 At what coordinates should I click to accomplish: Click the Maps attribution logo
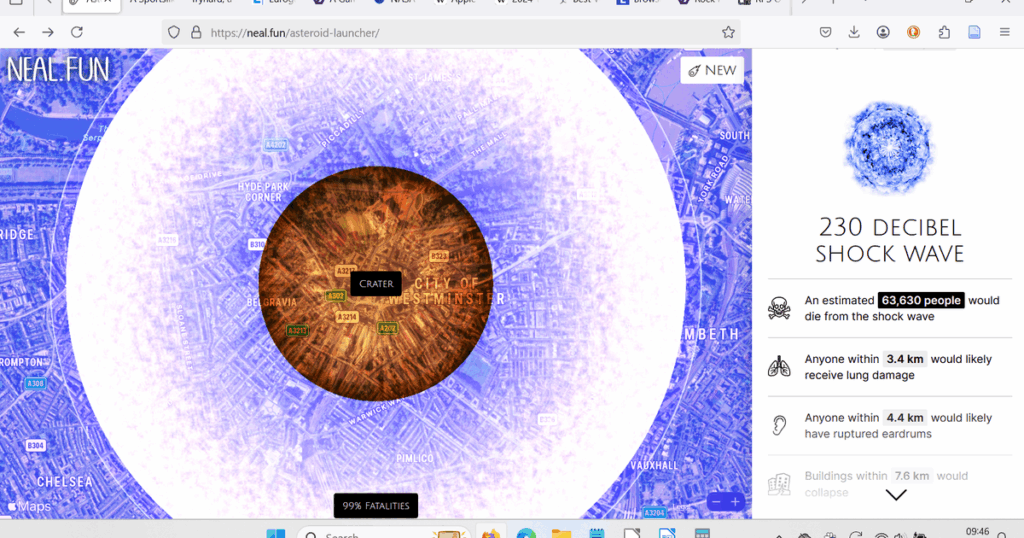(x=29, y=507)
